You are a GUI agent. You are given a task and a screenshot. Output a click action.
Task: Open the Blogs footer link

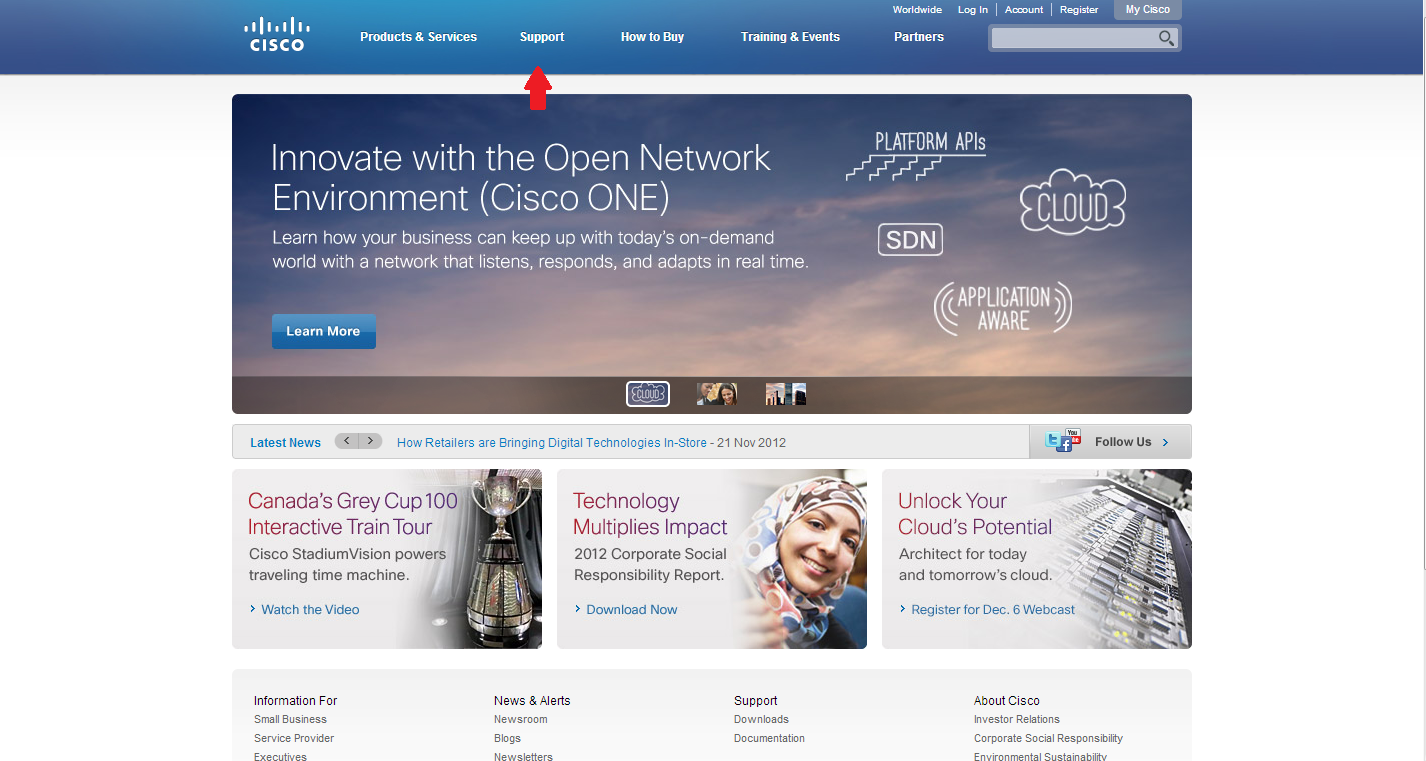(x=507, y=738)
